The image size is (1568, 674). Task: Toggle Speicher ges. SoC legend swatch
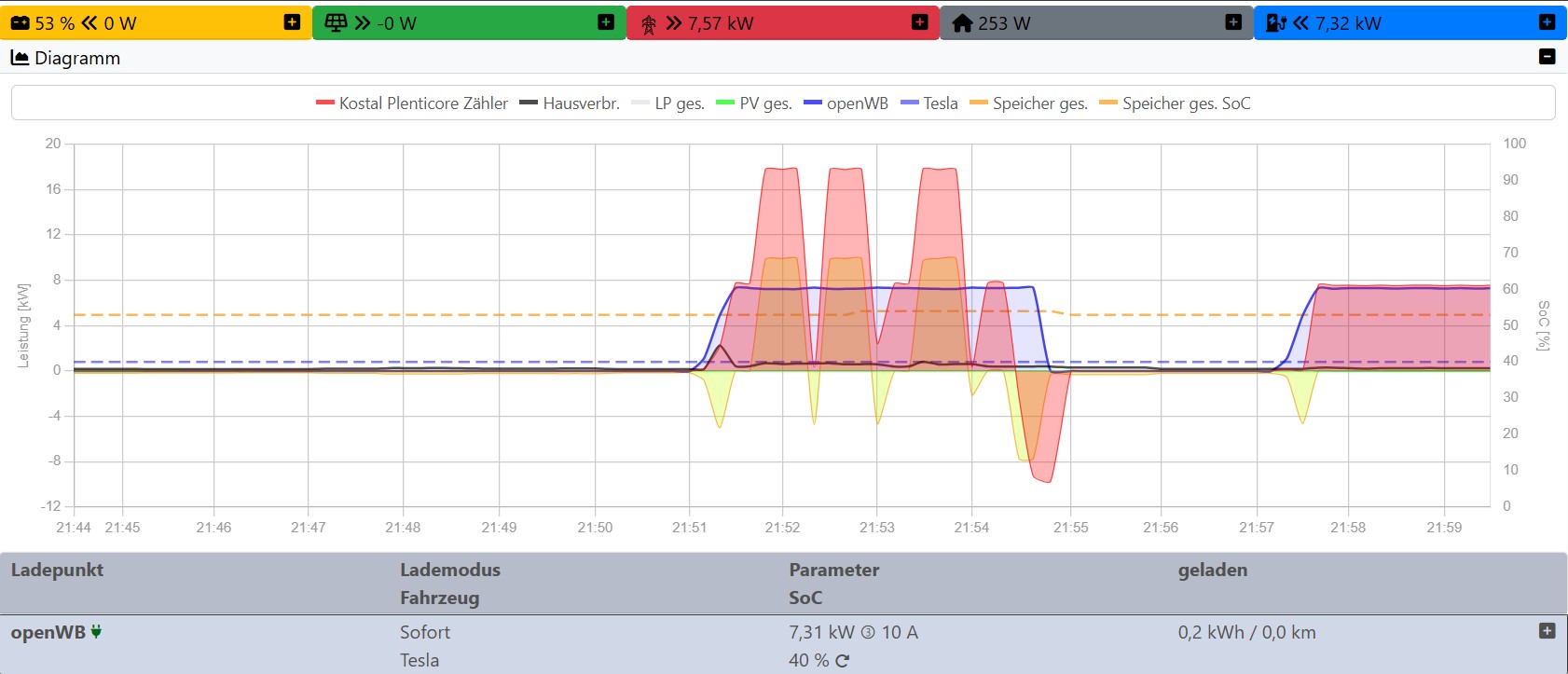pos(1108,103)
